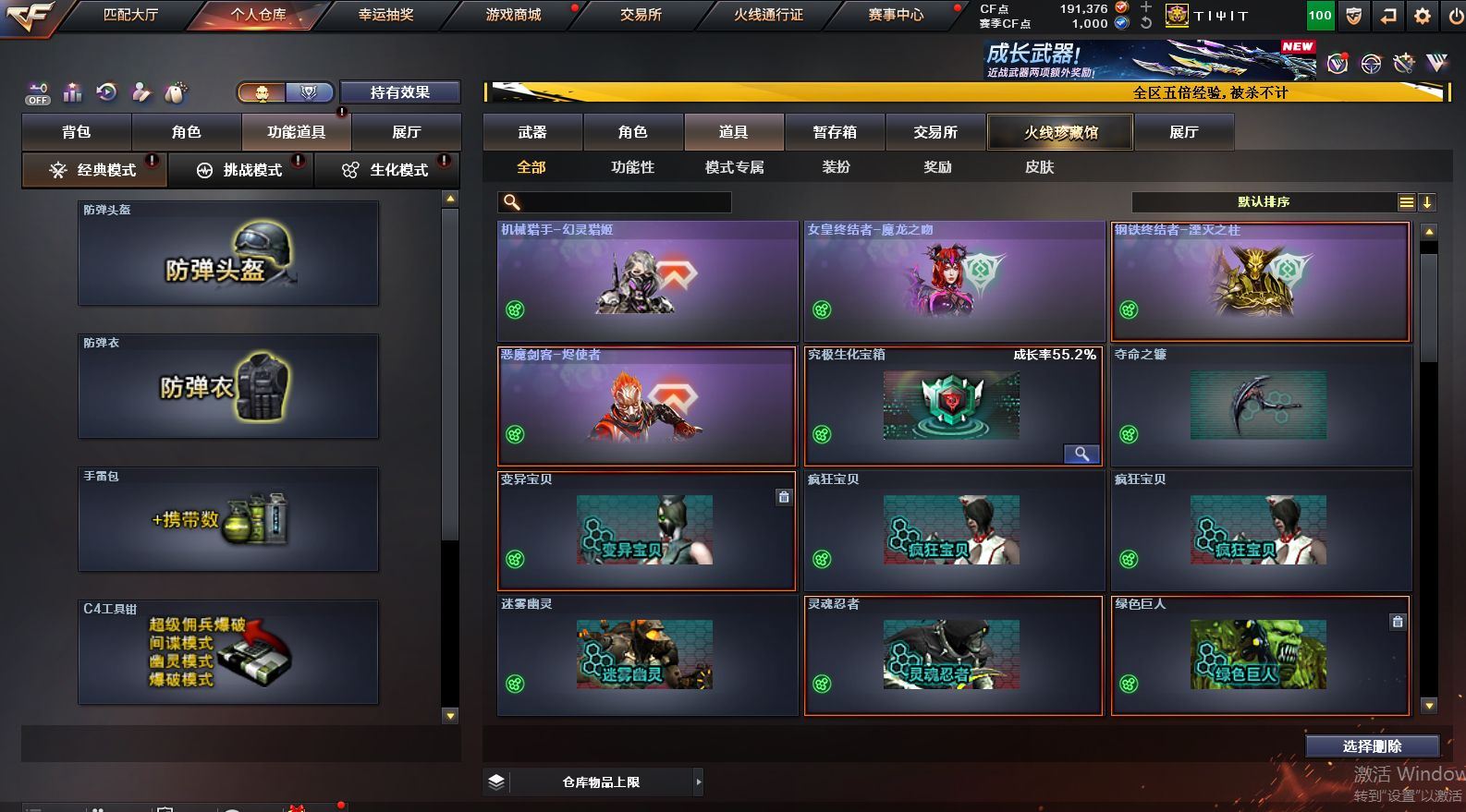This screenshot has width=1466, height=812.
Task: Click the dog tag icon
Action: pyautogui.click(x=176, y=92)
